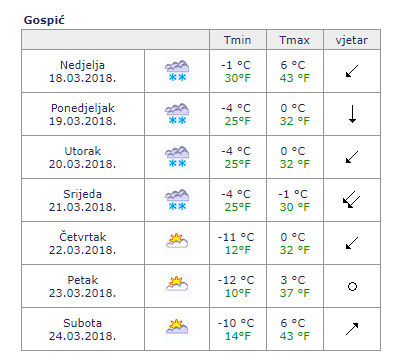Screen dimensions: 397x363
Task: Click the vjetar column header
Action: tap(352, 40)
